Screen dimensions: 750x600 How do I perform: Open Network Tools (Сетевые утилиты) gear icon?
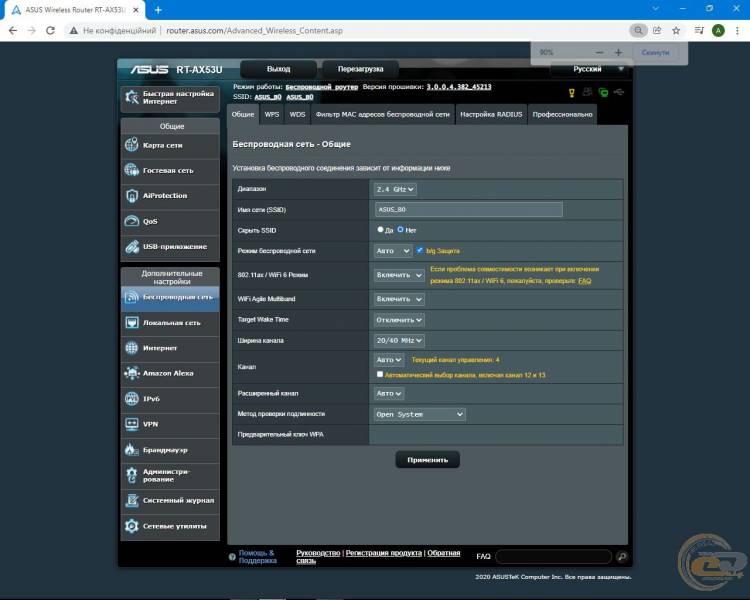tap(132, 526)
